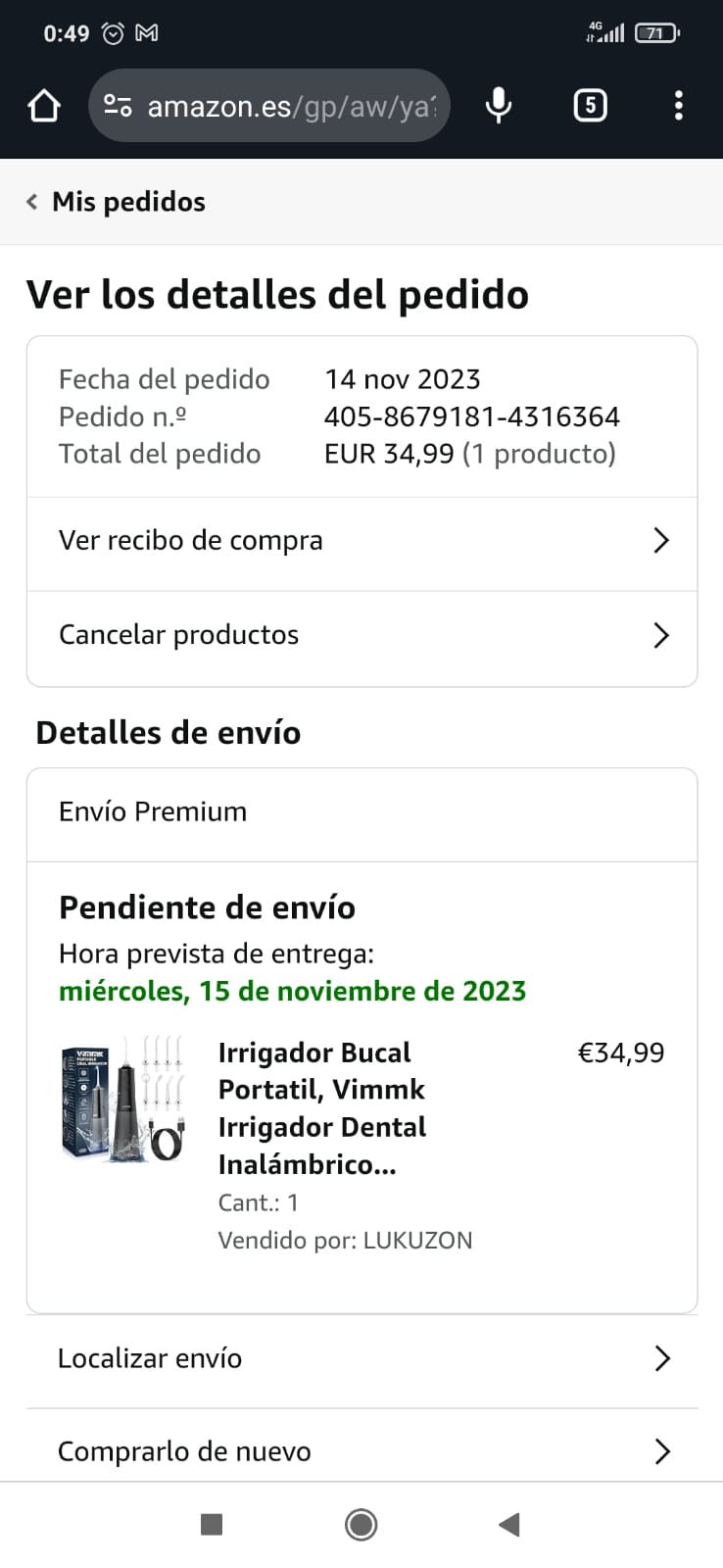The height and width of the screenshot is (1568, 723).
Task: Open Ver recibo de compra
Action: point(361,541)
